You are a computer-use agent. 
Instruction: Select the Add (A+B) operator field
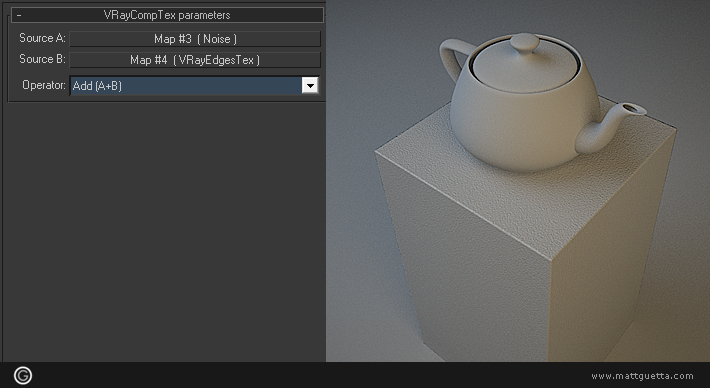pos(186,86)
